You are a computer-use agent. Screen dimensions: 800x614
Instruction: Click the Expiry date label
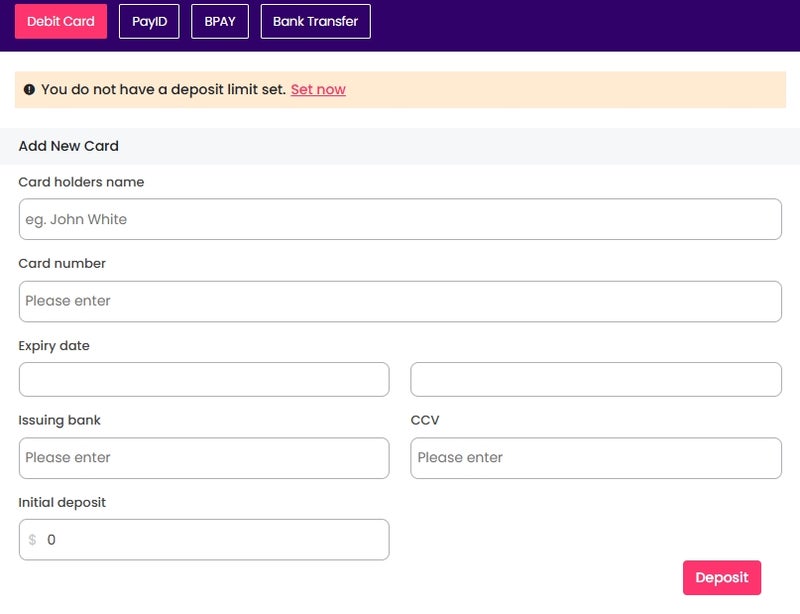(54, 346)
